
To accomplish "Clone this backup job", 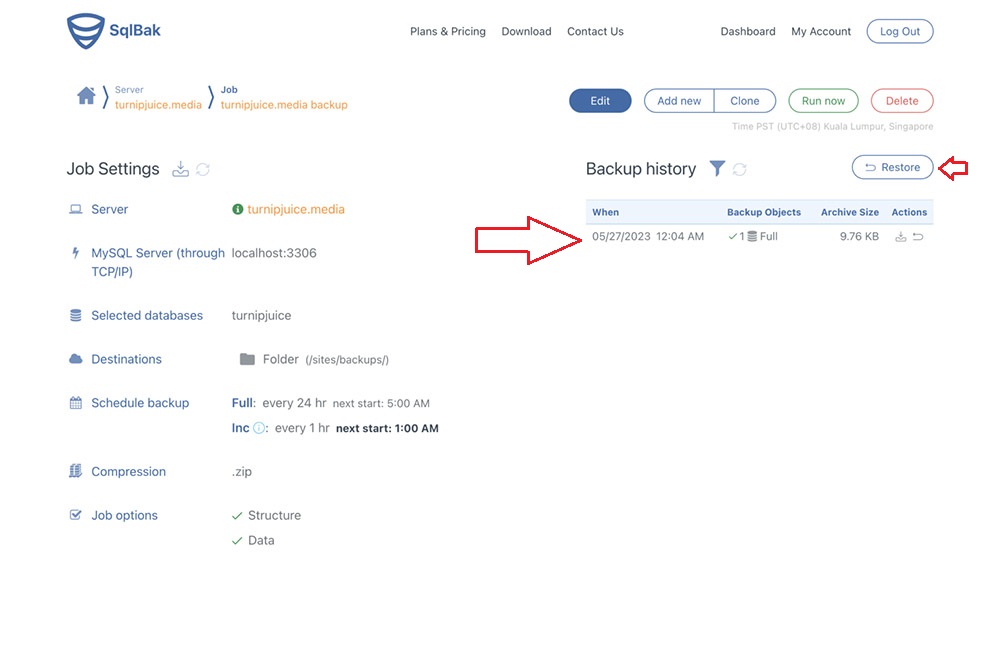I will coord(745,101).
